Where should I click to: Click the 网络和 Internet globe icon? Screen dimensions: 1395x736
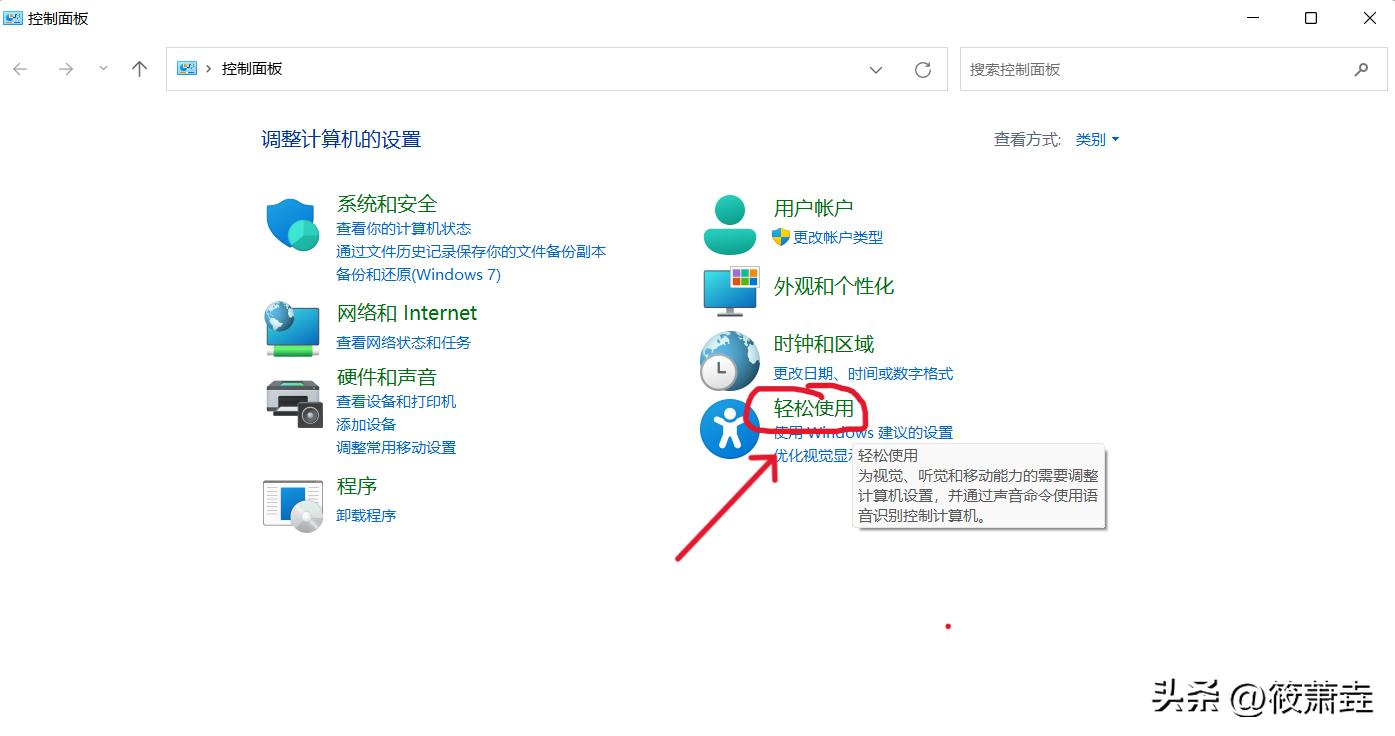tap(291, 328)
